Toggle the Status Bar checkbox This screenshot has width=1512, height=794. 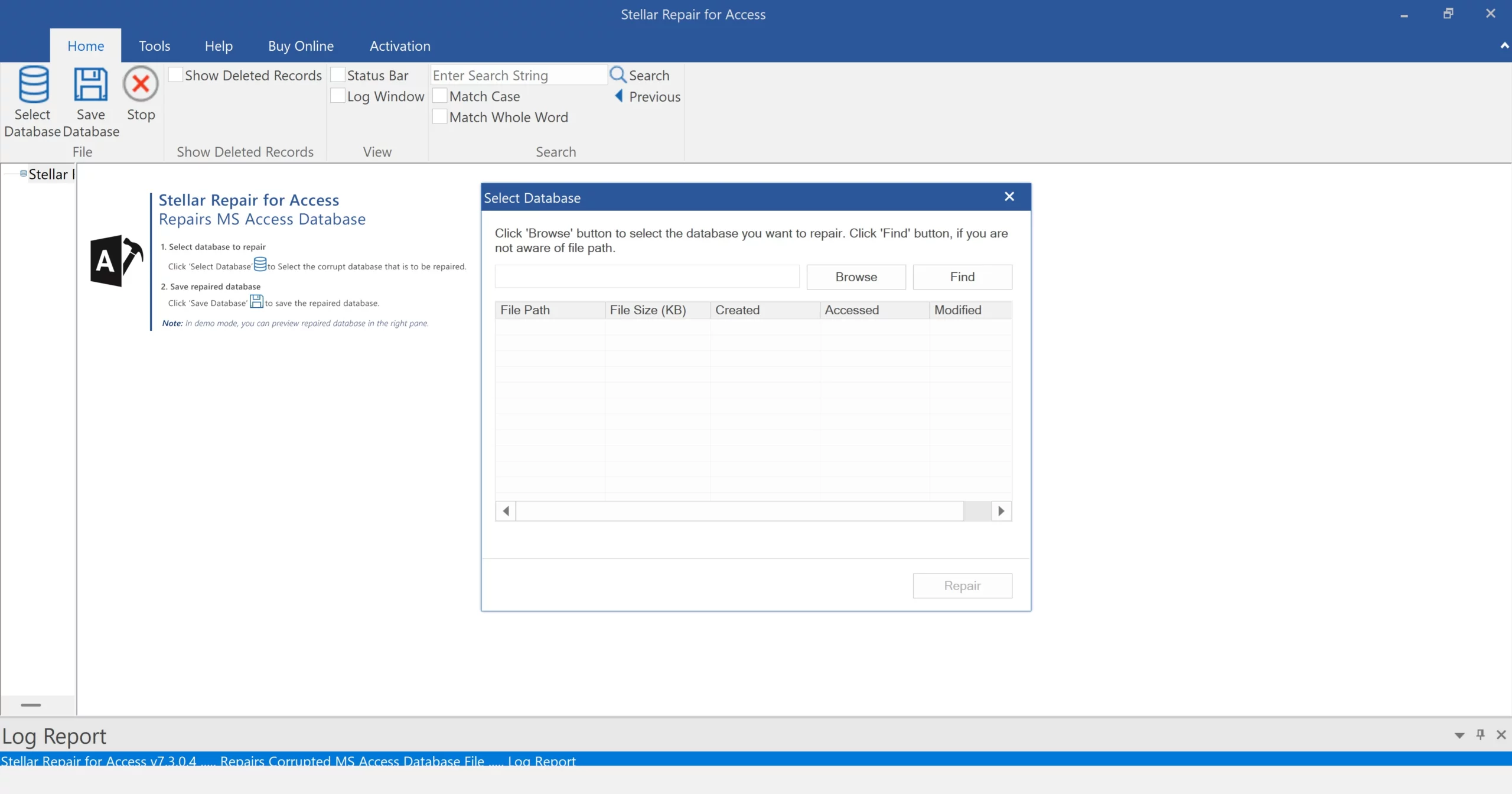point(337,75)
